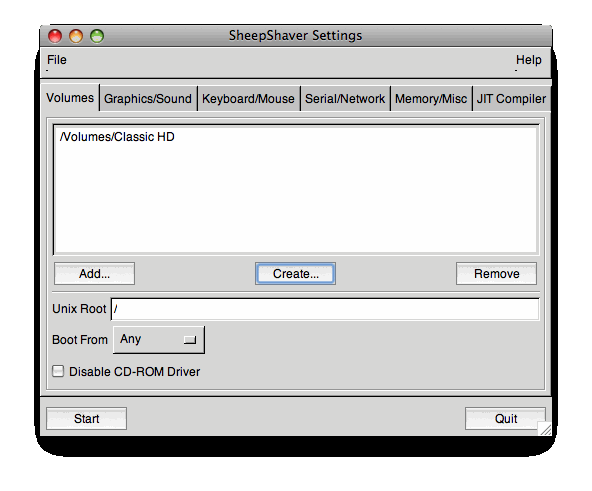Open the Help menu

pos(528,60)
